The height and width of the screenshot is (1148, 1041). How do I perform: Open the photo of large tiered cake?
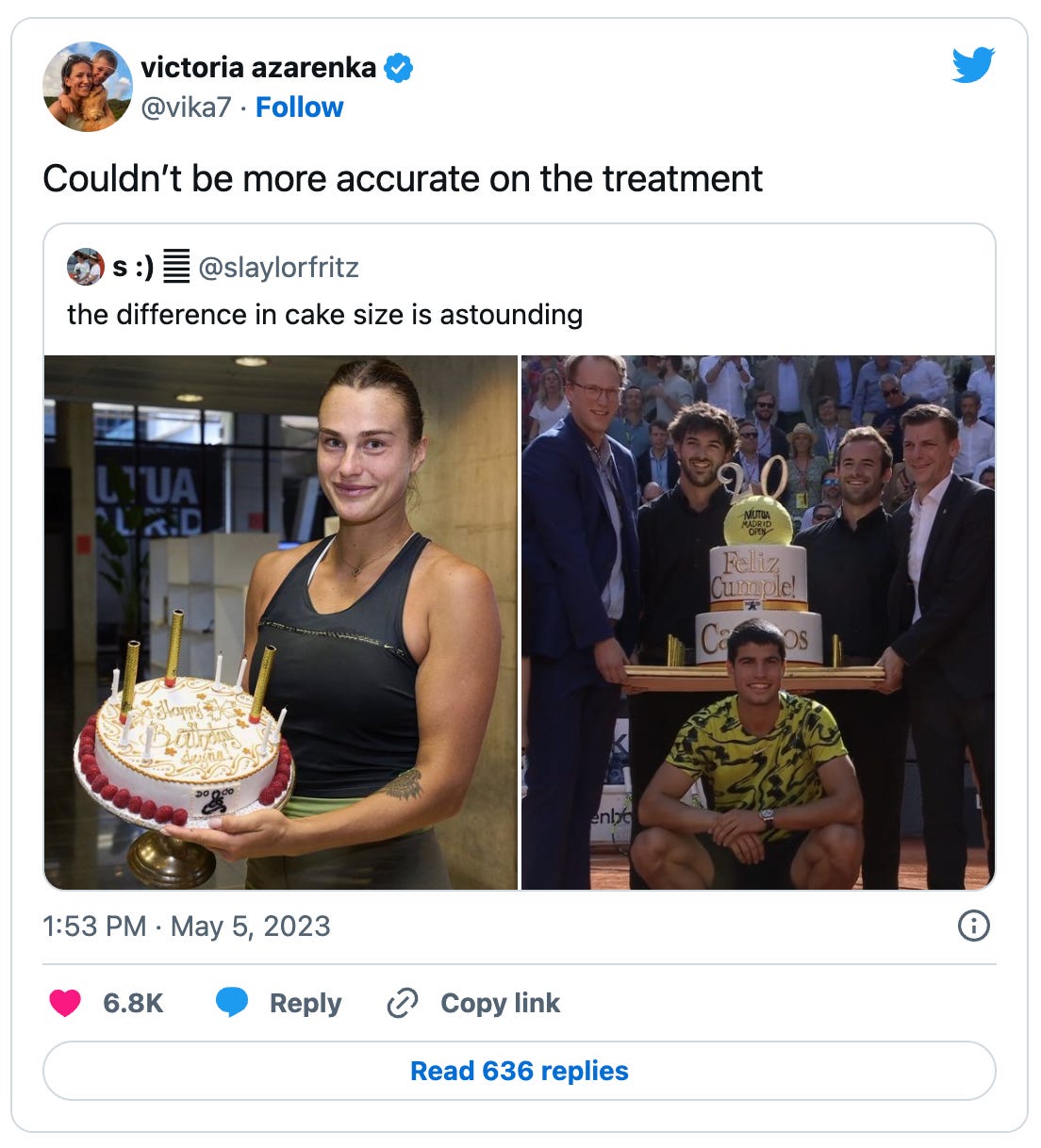[758, 622]
